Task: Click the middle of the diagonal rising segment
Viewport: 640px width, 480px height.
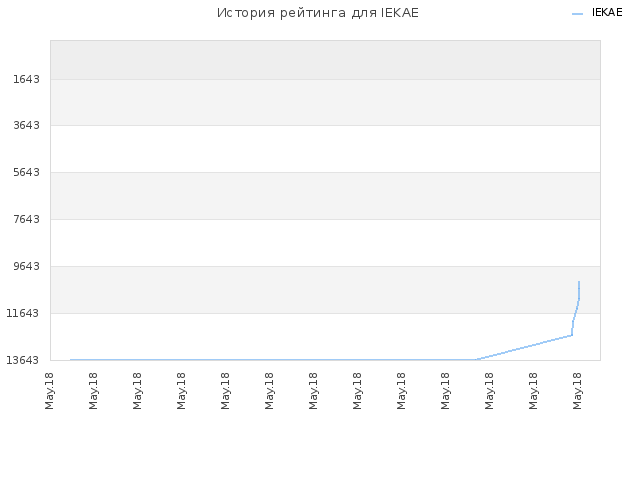Action: 524,347
